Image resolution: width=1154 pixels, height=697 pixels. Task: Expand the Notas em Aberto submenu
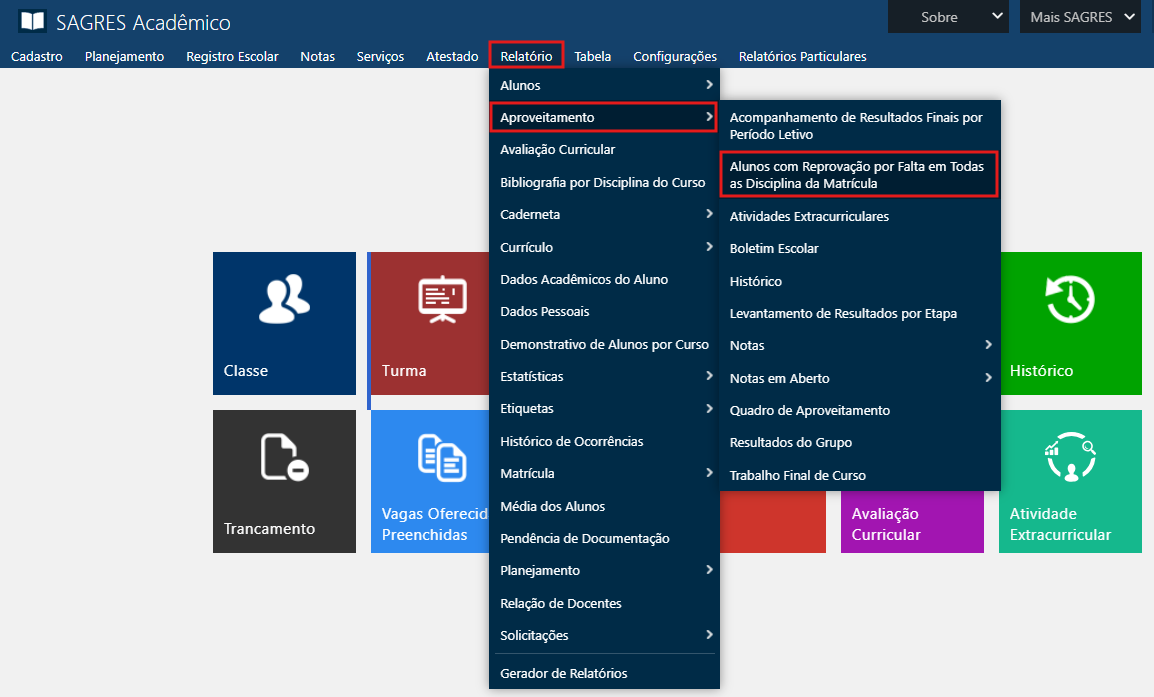coord(860,378)
